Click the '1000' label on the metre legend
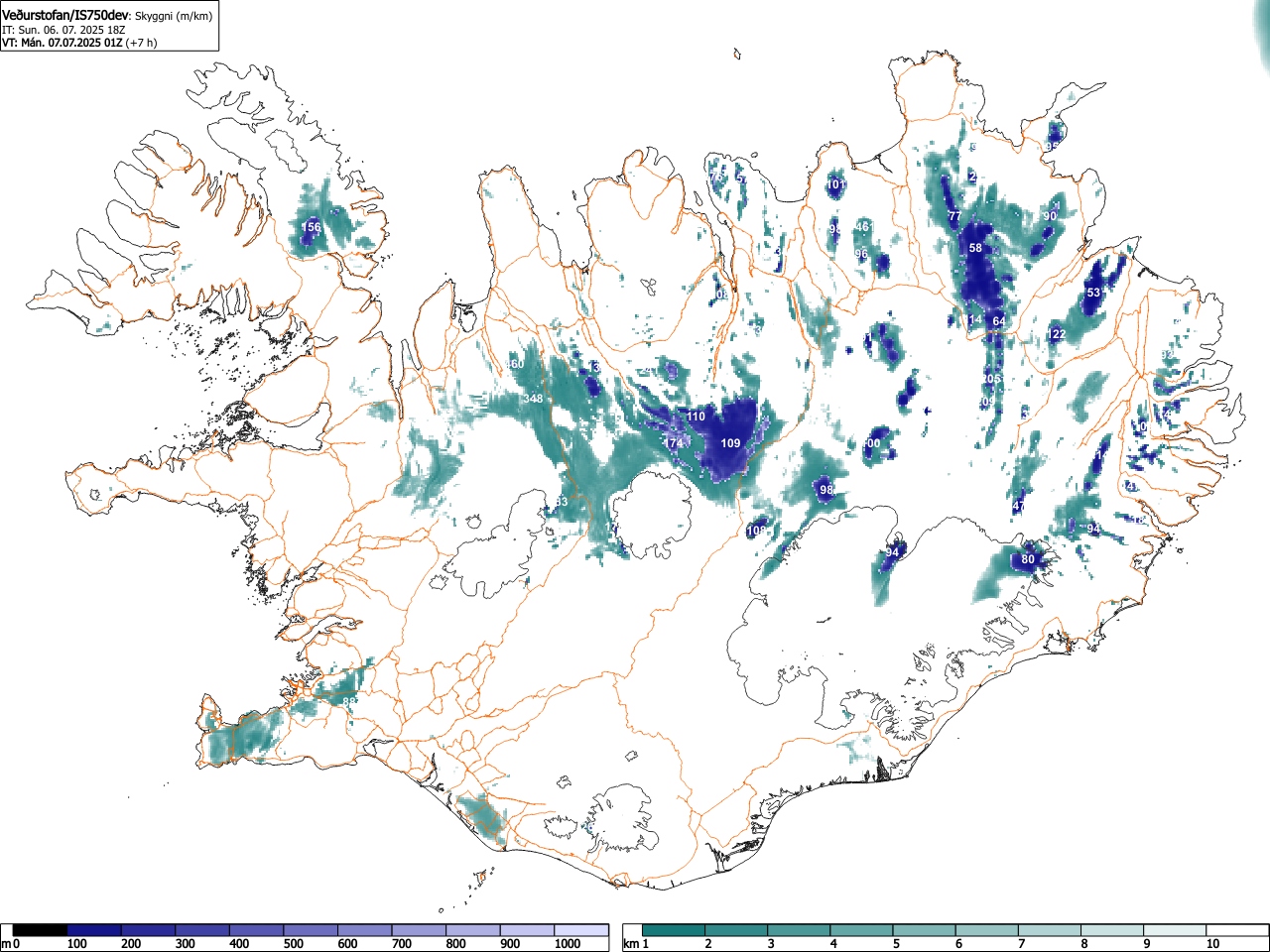Screen dimensions: 1270x952 pyautogui.click(x=568, y=944)
